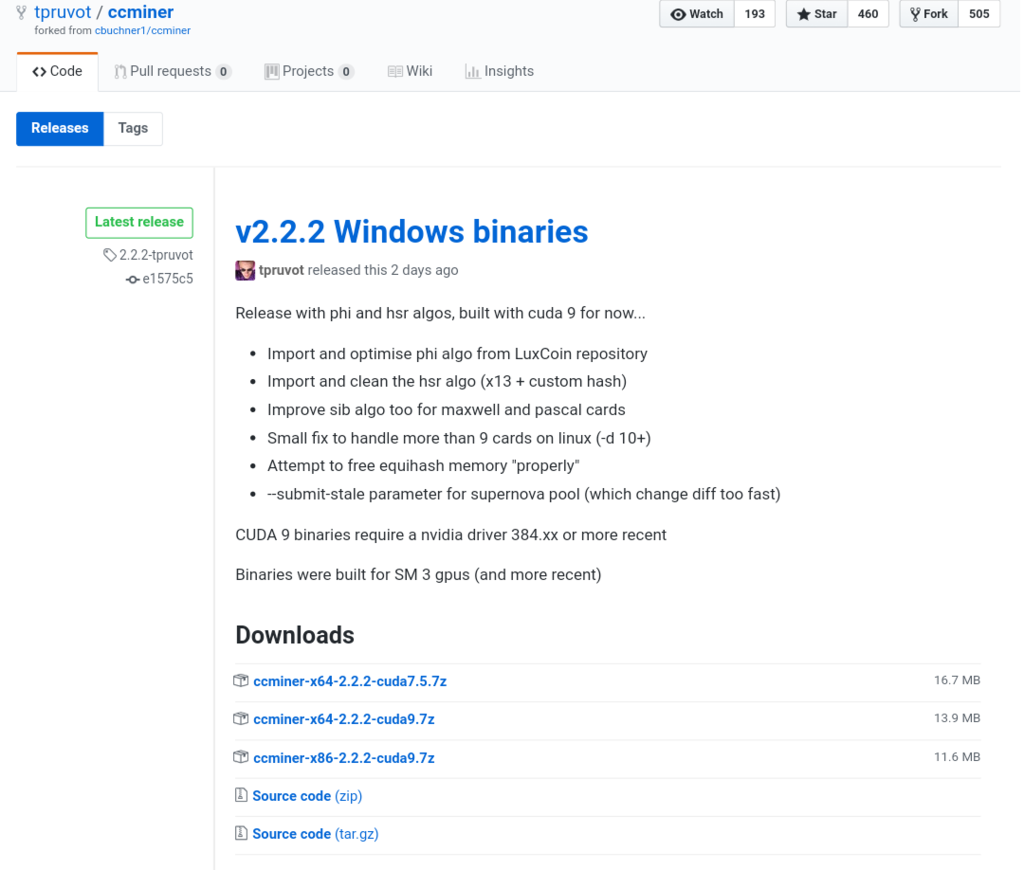Open the 193 watchers count

(x=754, y=14)
